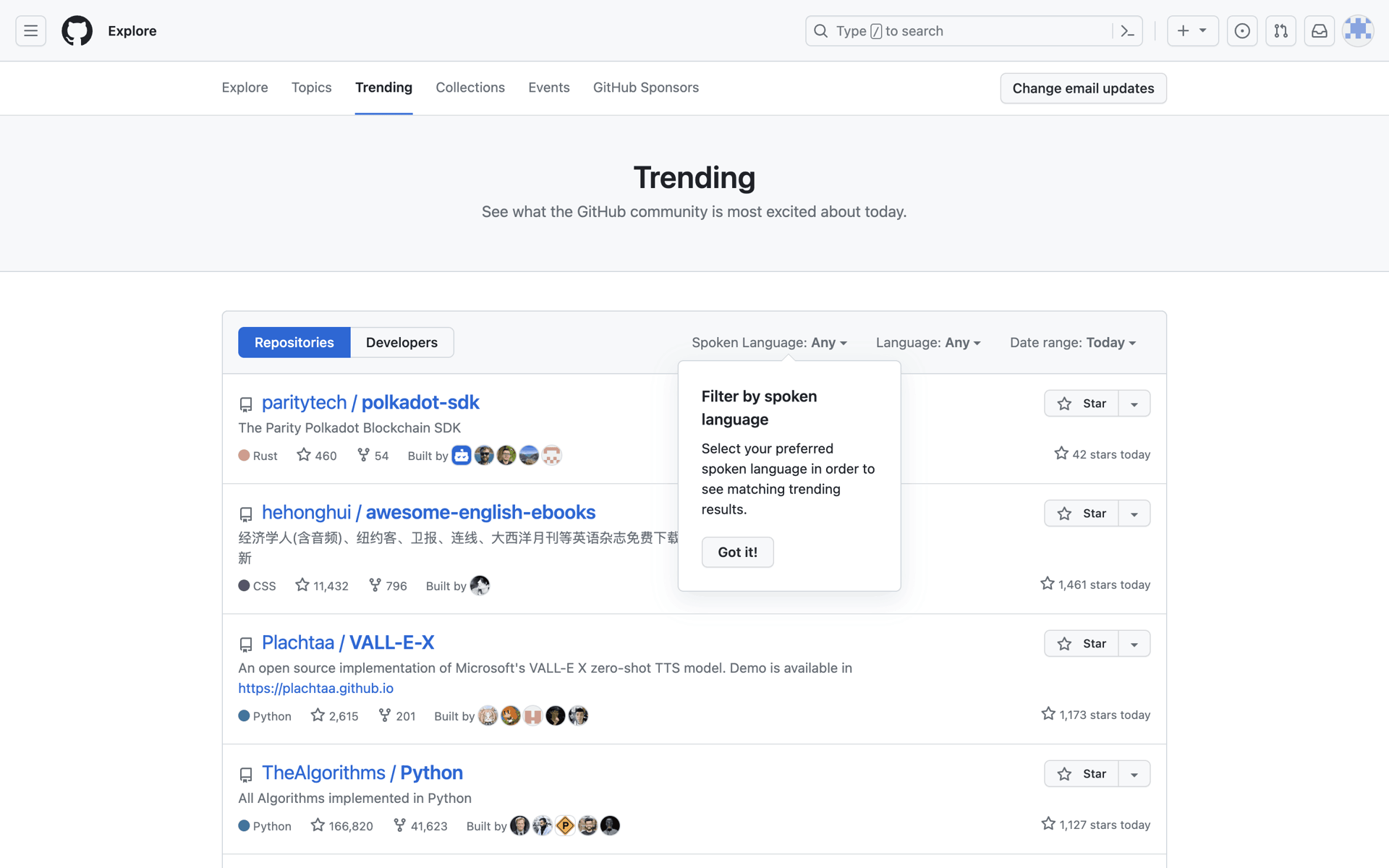Open first contributor avatar for TheAlgorithms Python
1389x868 pixels.
tap(520, 825)
